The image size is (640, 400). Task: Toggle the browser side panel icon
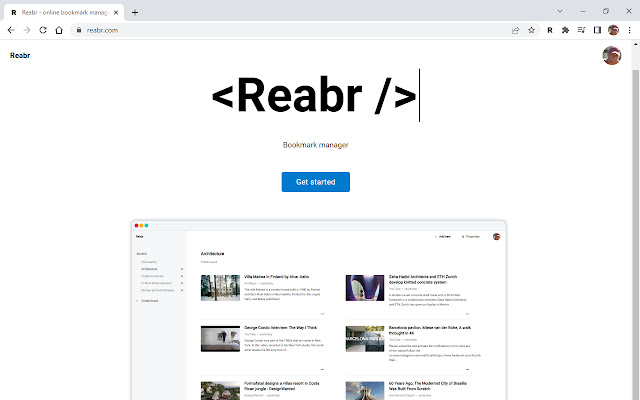597,30
